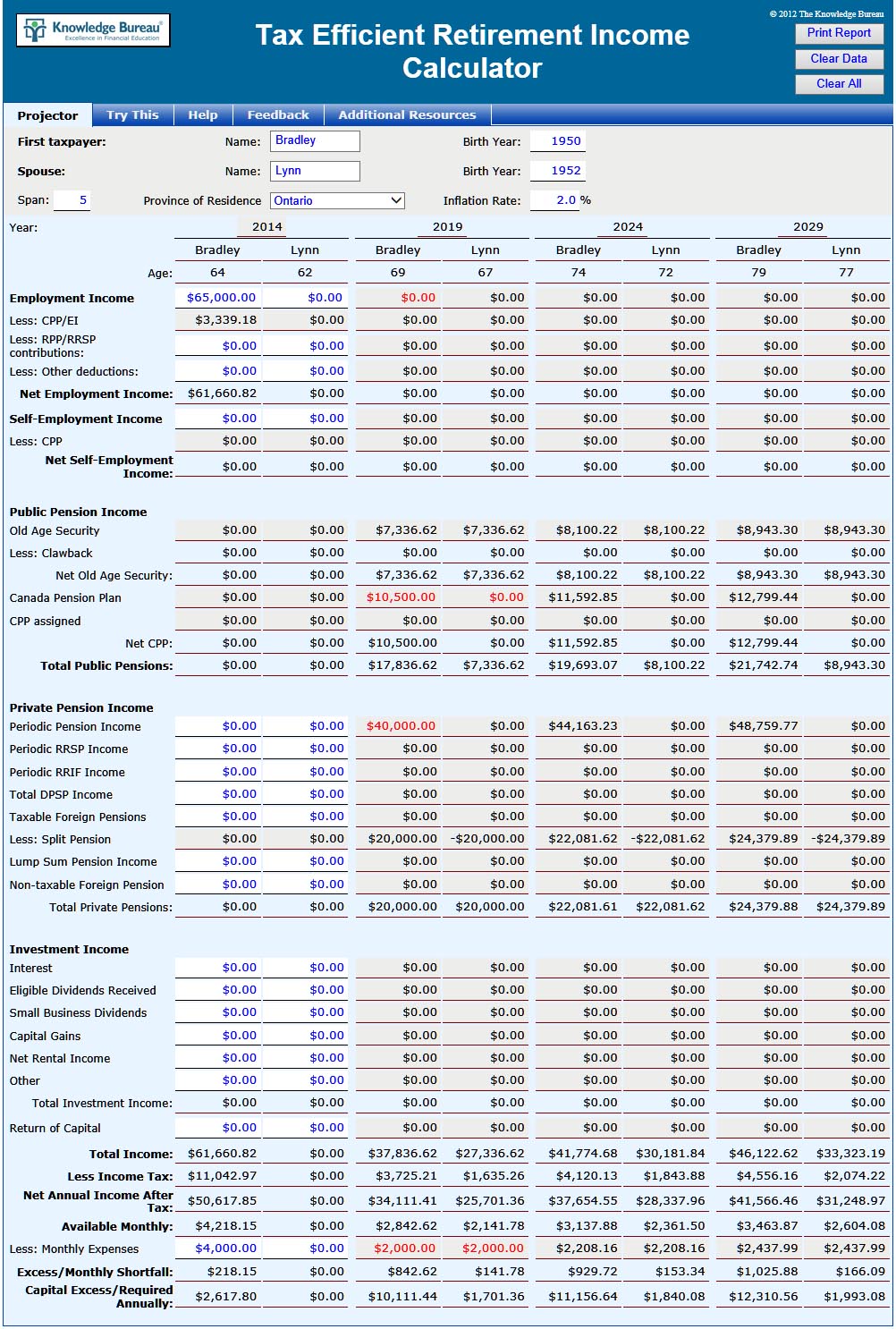Edit Bradley's 2014 Periodic Pension Income field
Image resolution: width=896 pixels, height=1329 pixels.
pyautogui.click(x=218, y=726)
